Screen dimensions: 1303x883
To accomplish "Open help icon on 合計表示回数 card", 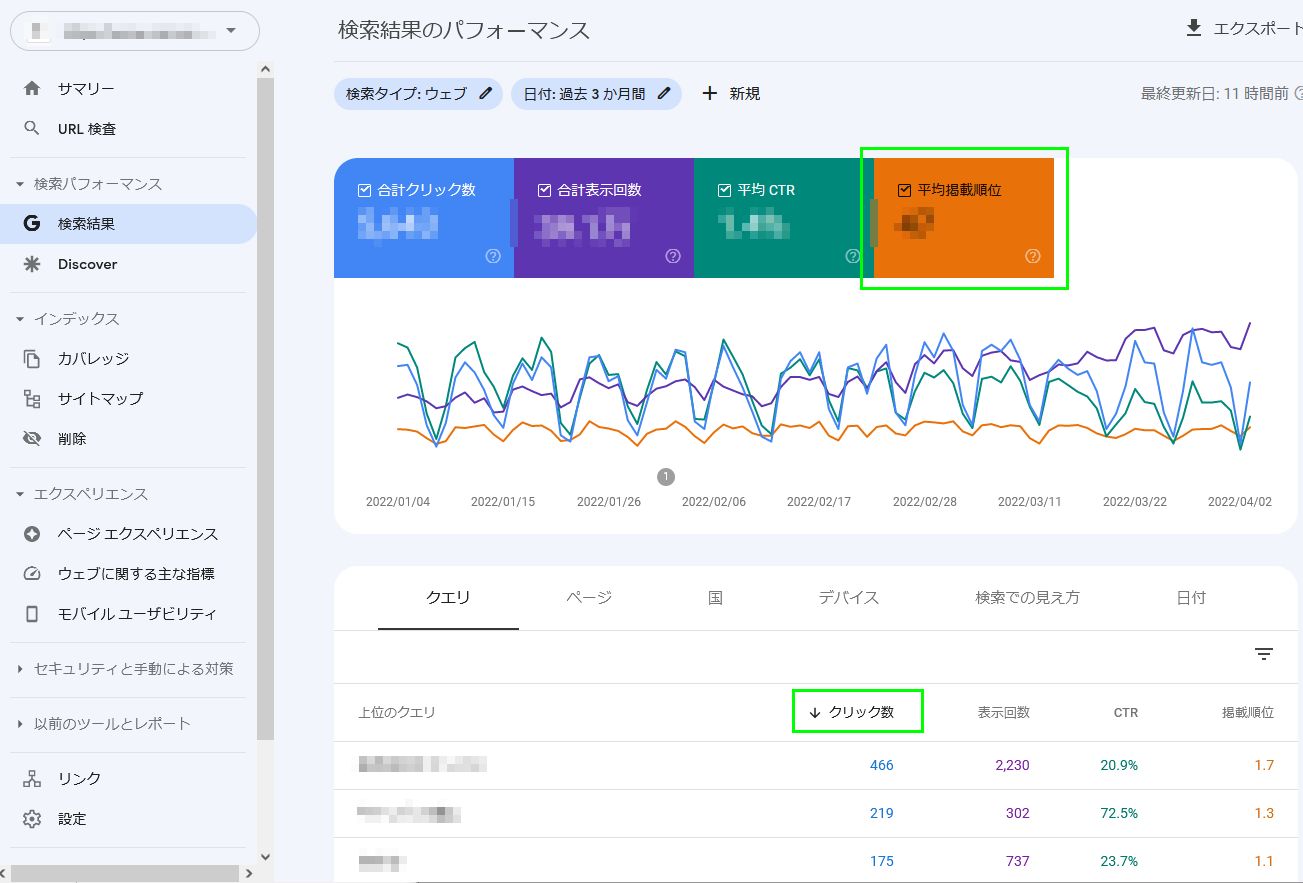I will click(x=673, y=256).
